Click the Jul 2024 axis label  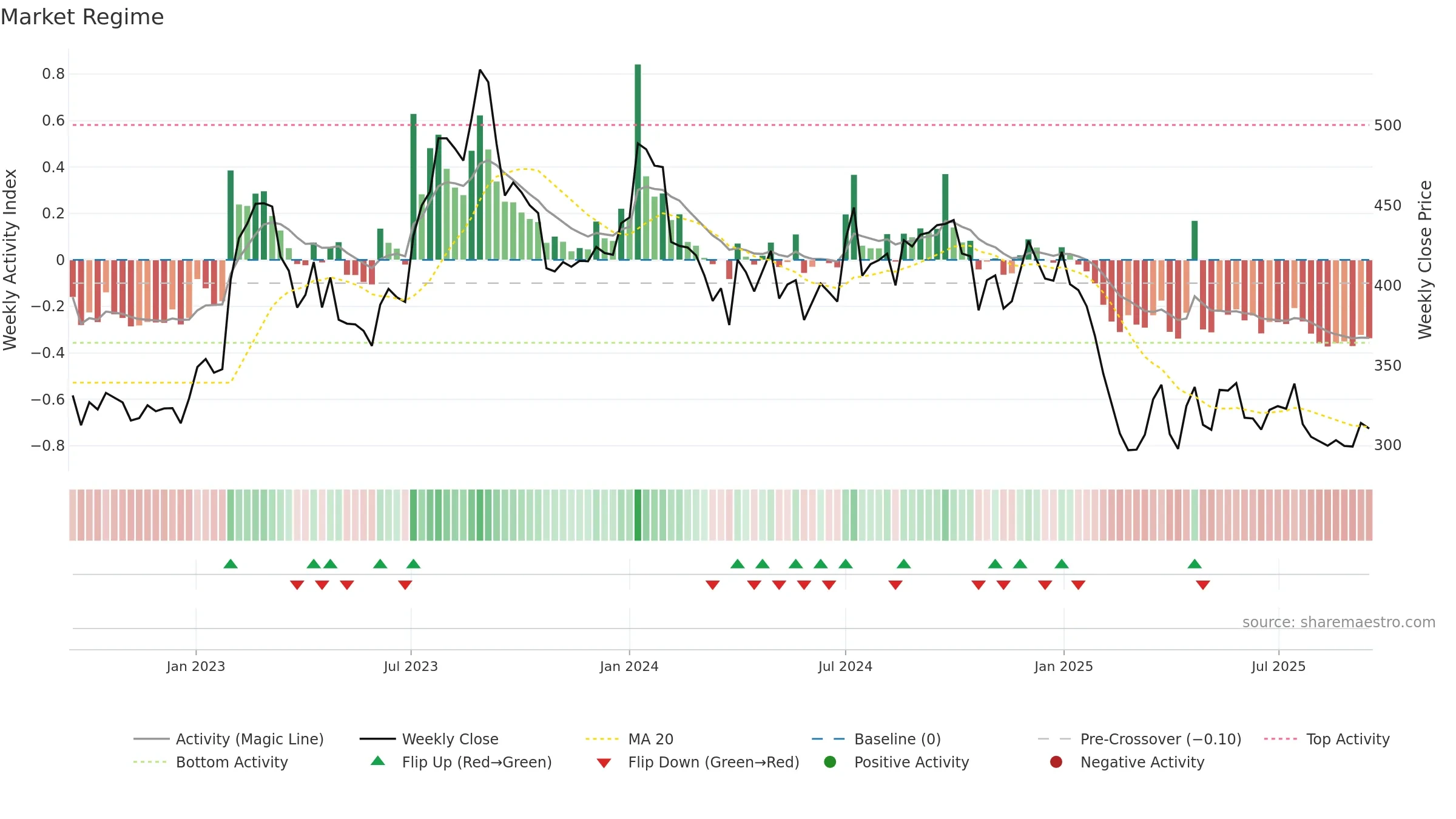(845, 666)
